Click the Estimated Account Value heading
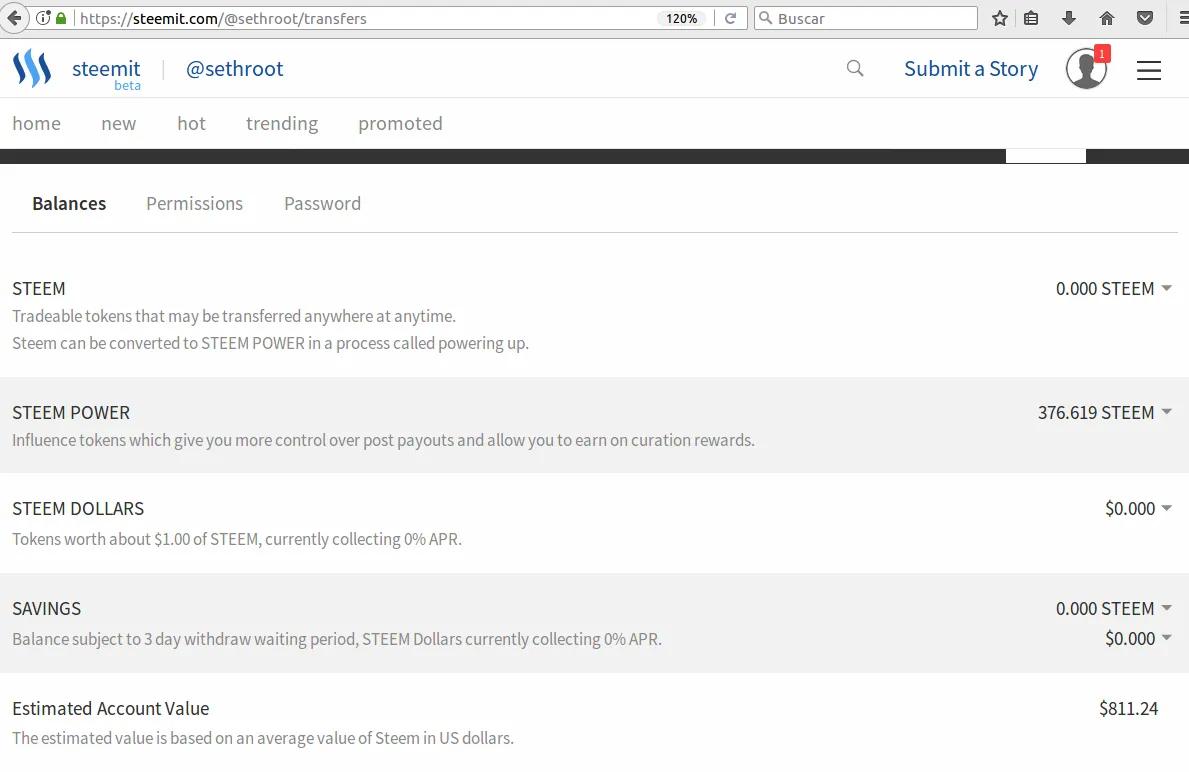 111,708
